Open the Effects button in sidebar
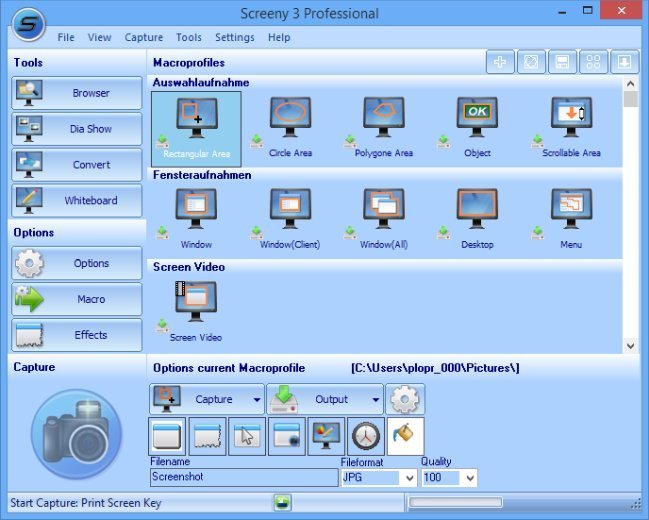 77,335
